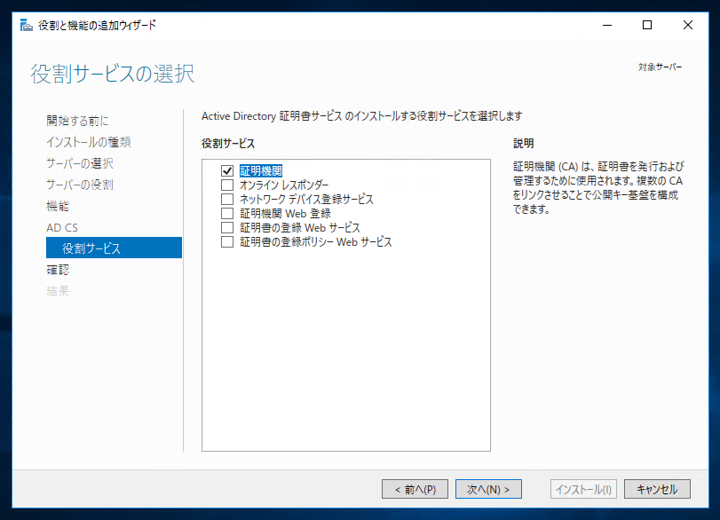Open the 開始する前に step

[x=78, y=121]
